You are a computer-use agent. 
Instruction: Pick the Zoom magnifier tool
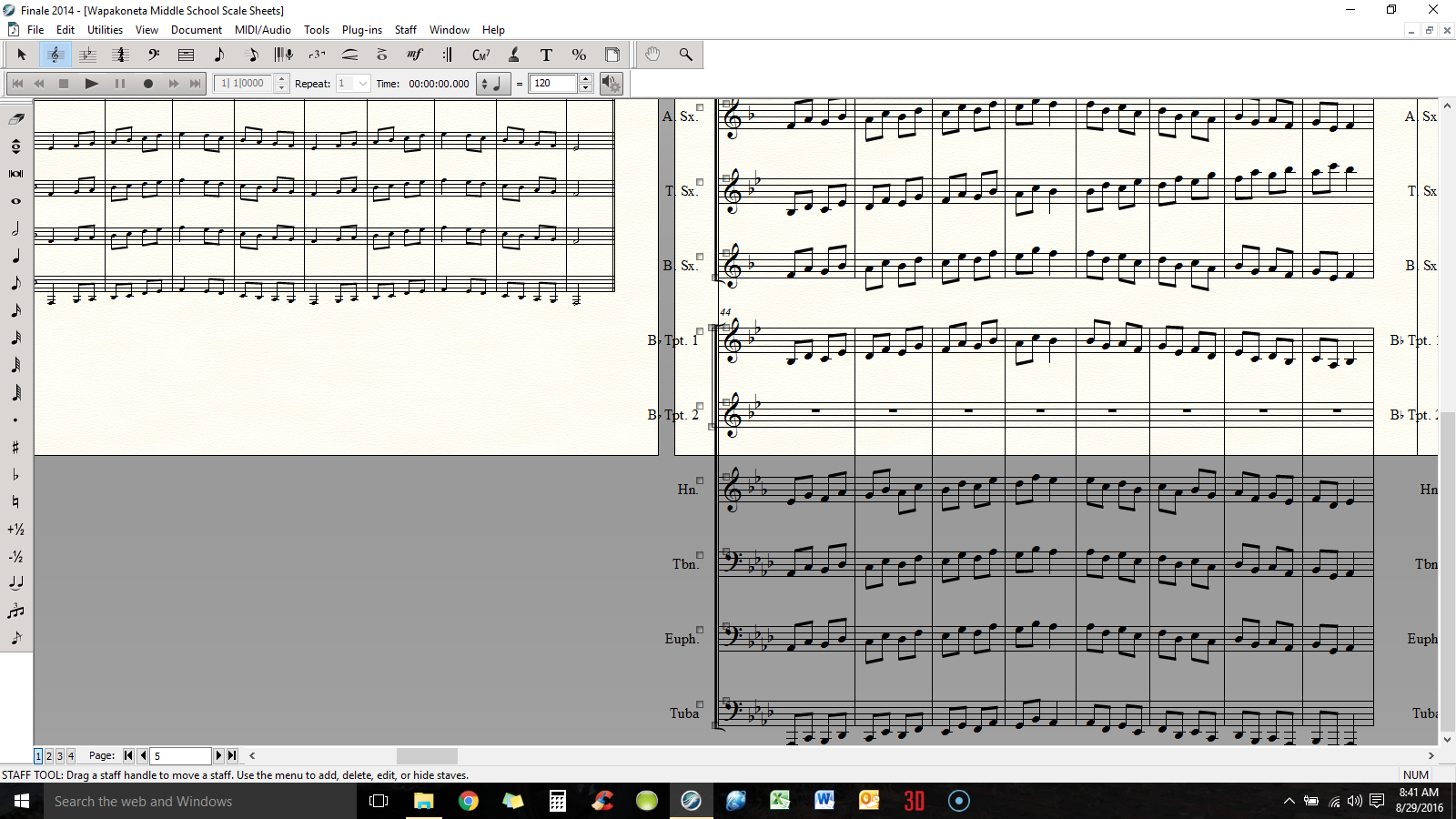tap(685, 55)
